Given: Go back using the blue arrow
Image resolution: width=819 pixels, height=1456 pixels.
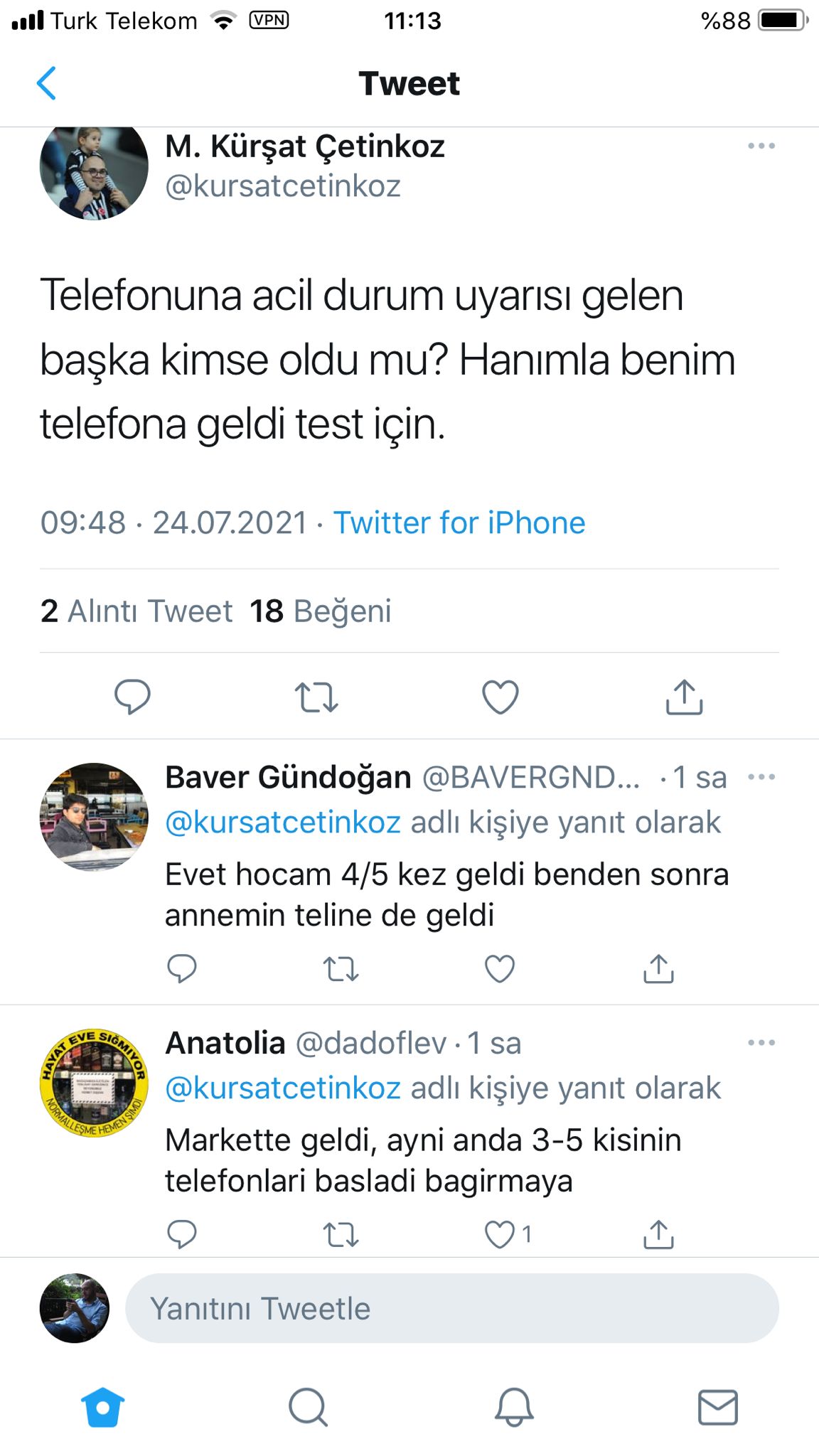Looking at the screenshot, I should pyautogui.click(x=47, y=83).
